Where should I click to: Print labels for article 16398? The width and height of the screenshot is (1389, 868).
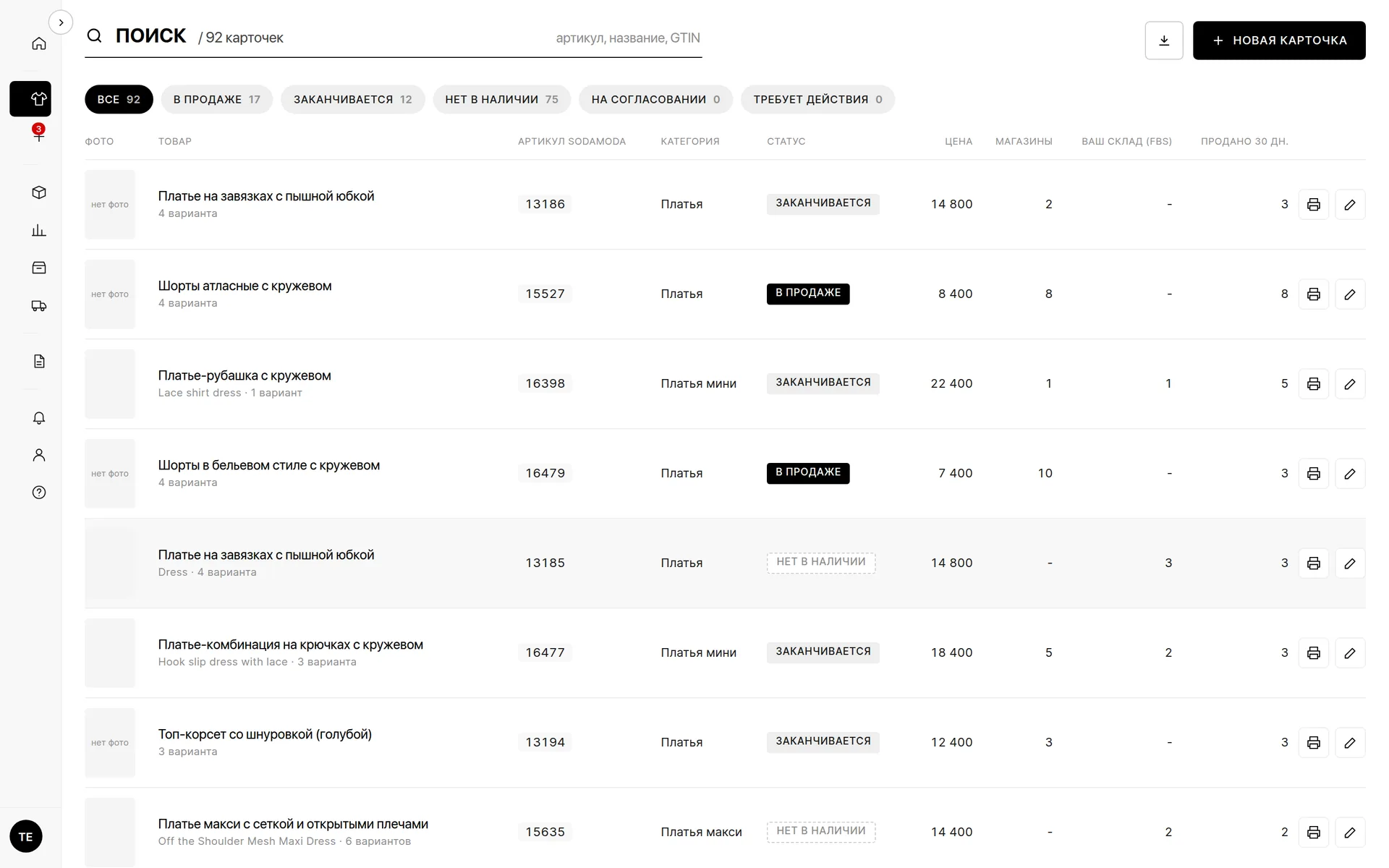1314,384
